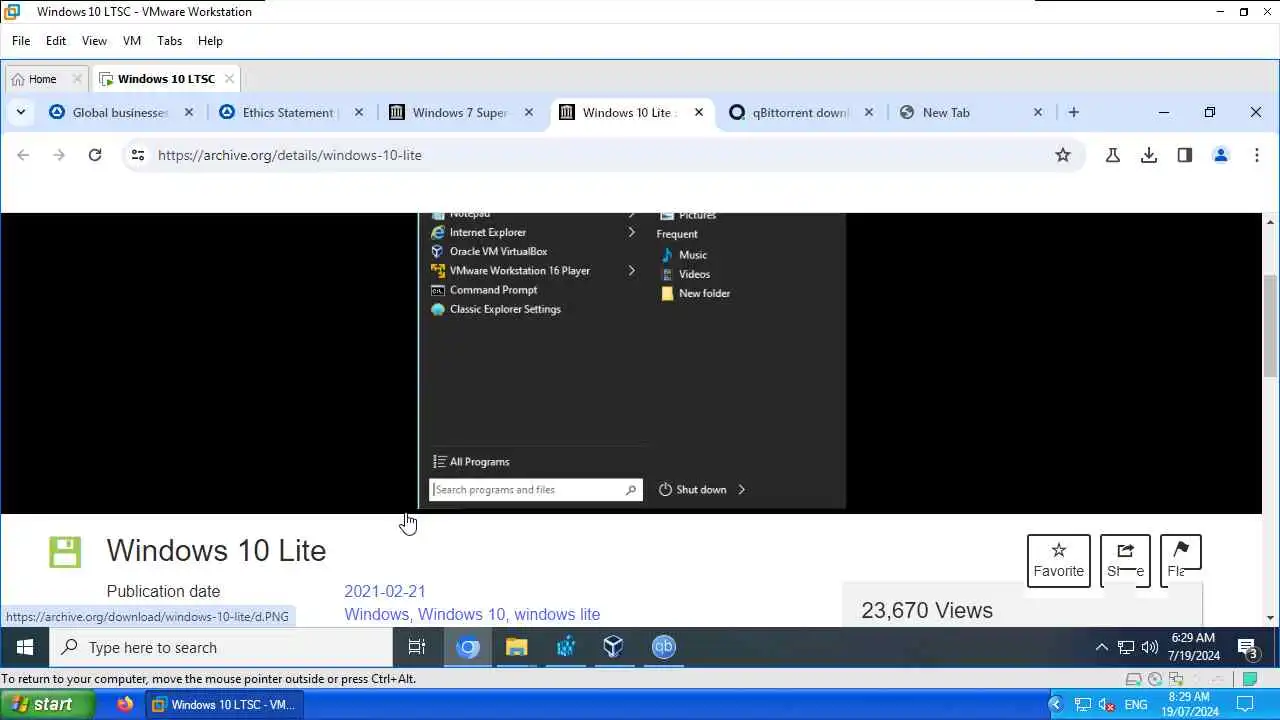Open the guest Windows 10 Start button
The width and height of the screenshot is (1280, 720).
tap(25, 647)
